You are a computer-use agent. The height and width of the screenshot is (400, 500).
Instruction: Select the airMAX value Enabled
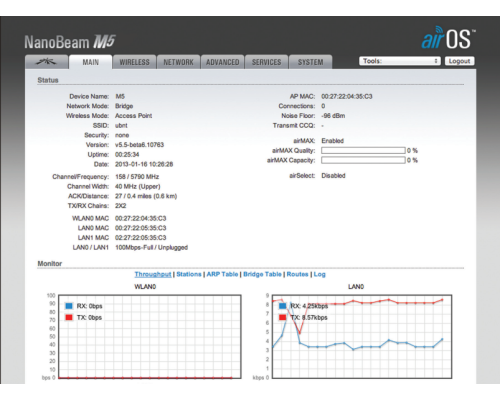(x=332, y=141)
